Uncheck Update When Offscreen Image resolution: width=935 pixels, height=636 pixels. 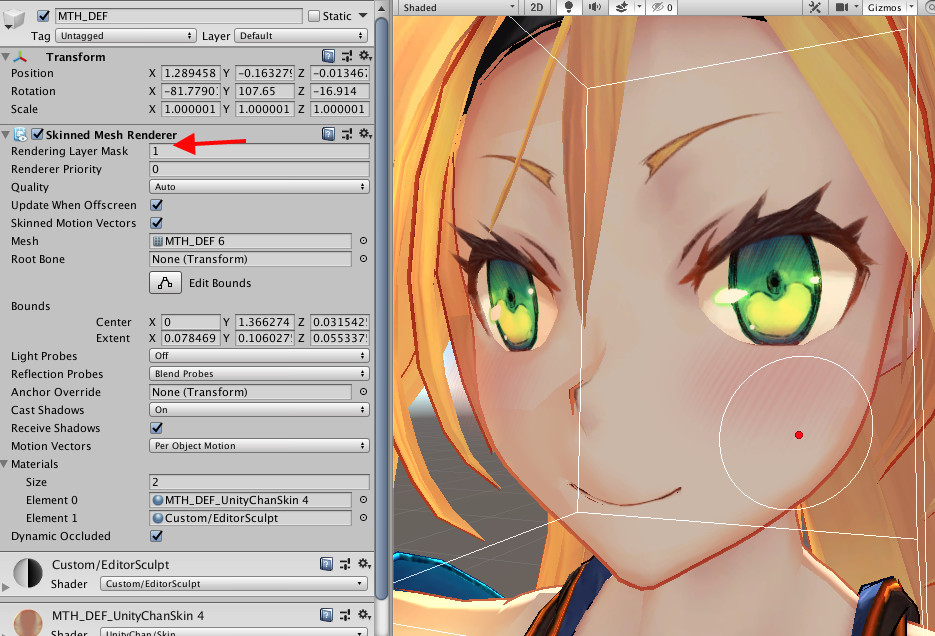156,205
